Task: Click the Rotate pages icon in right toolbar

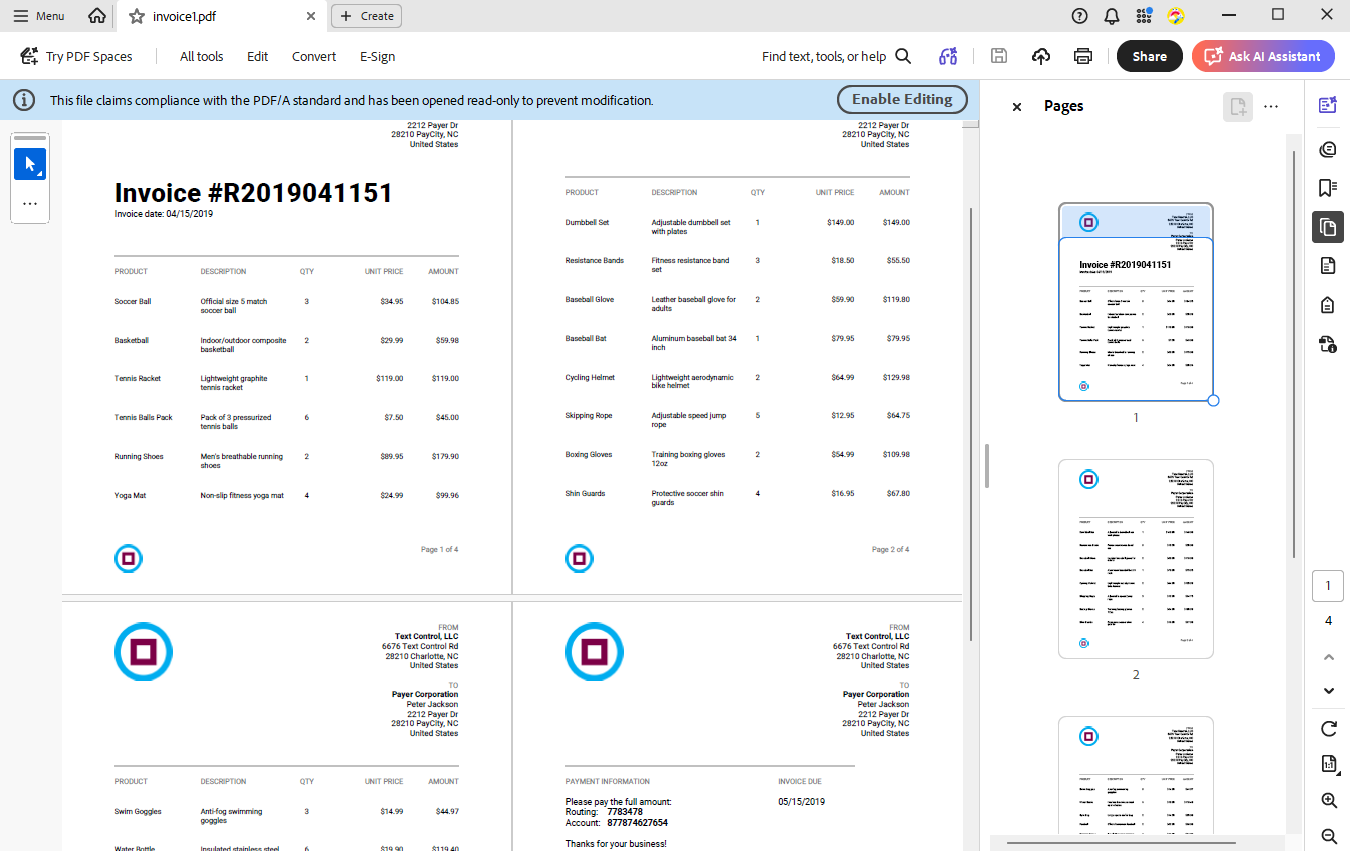Action: click(x=1328, y=729)
